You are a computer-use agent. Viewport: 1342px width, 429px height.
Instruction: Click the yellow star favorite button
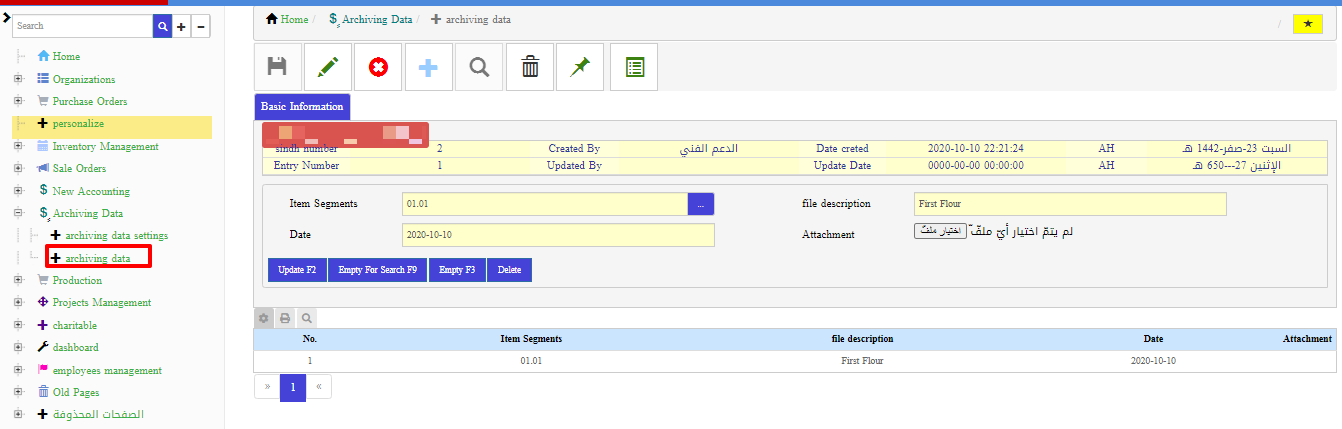1307,24
